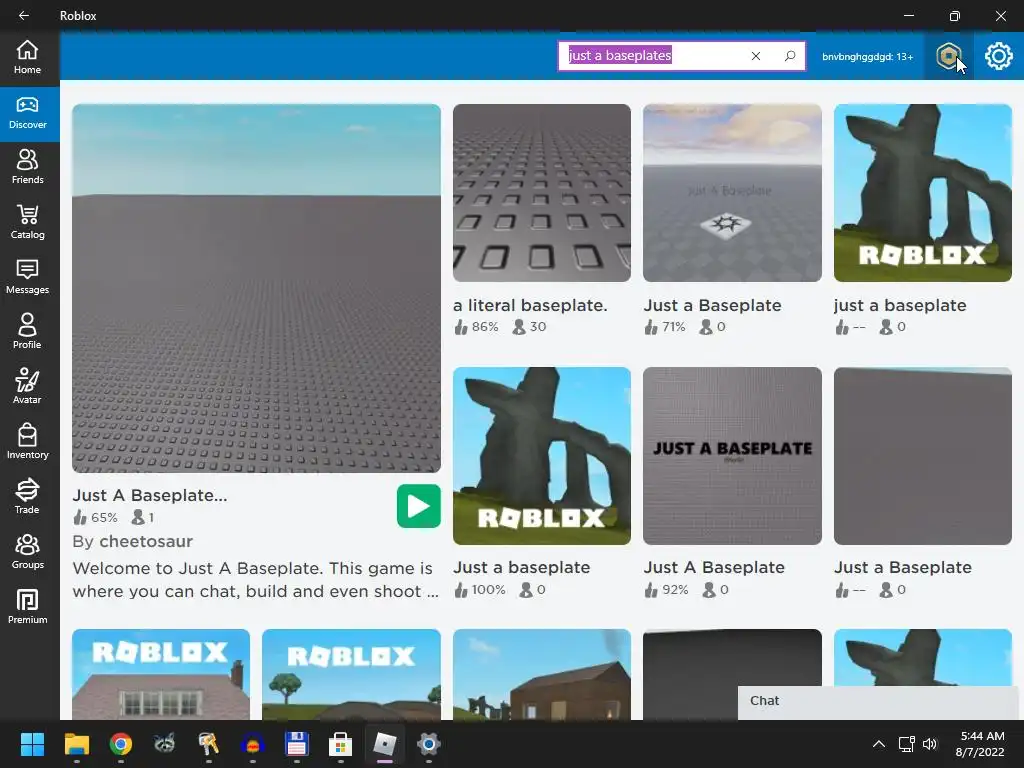The width and height of the screenshot is (1024, 768).
Task: Click 'a literal baseplate.' title text
Action: 530,305
